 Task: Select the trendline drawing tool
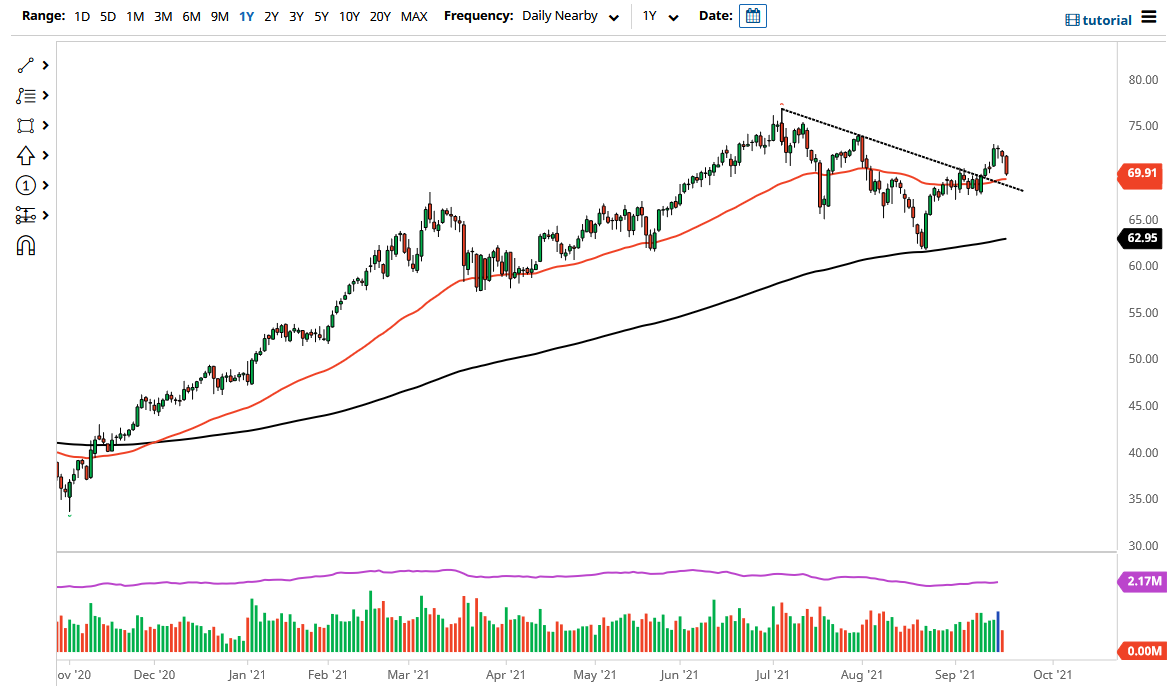pos(26,65)
